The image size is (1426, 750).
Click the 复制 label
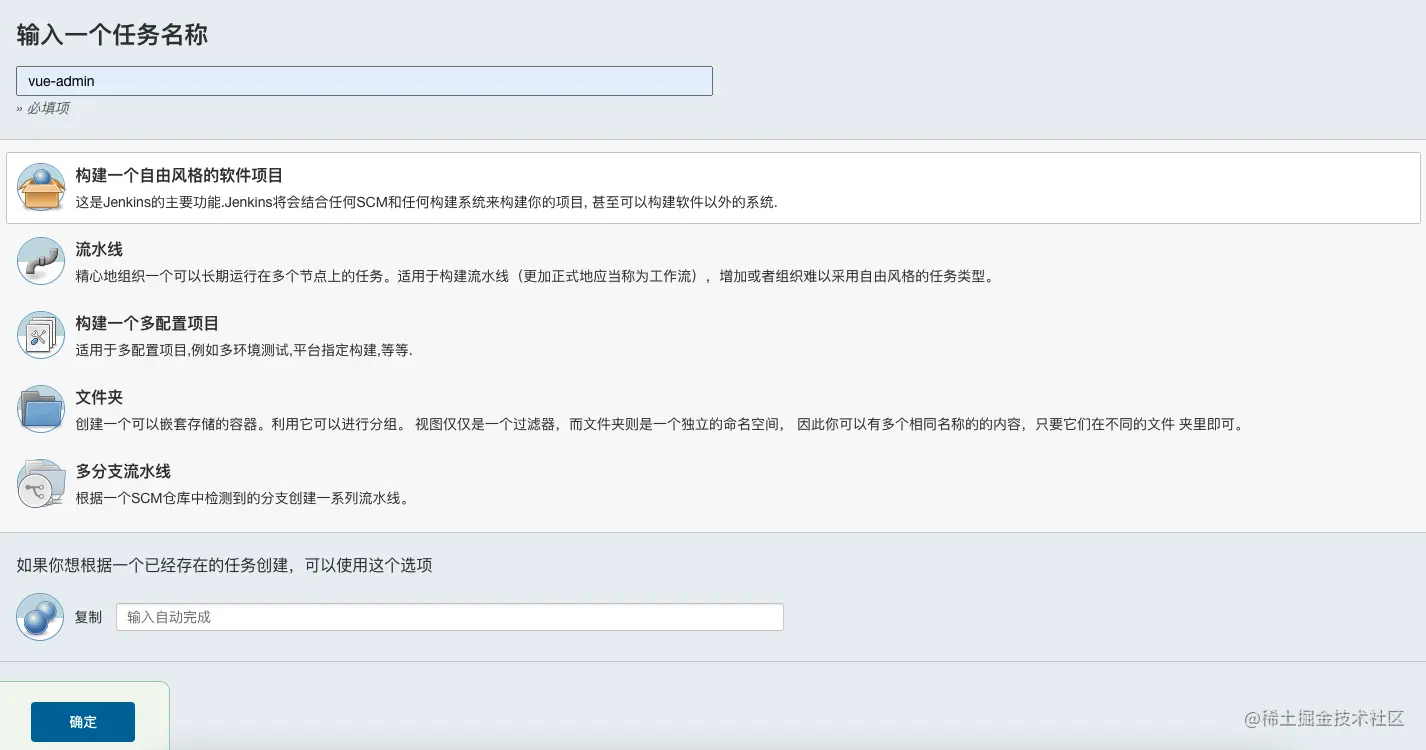coord(88,617)
